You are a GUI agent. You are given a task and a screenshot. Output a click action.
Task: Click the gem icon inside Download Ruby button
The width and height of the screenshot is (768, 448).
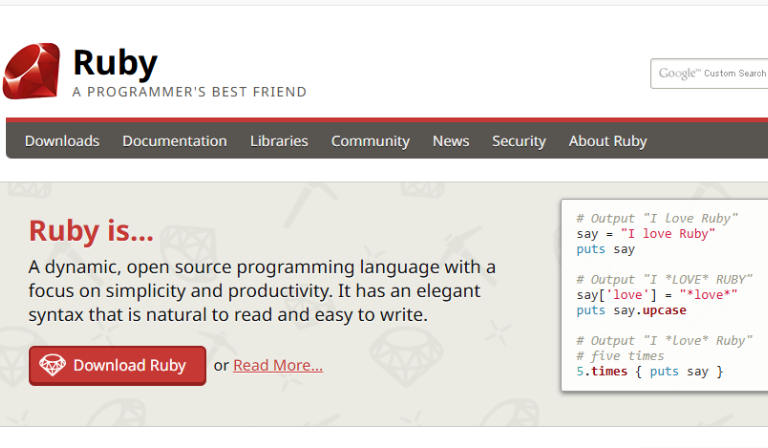click(x=52, y=365)
